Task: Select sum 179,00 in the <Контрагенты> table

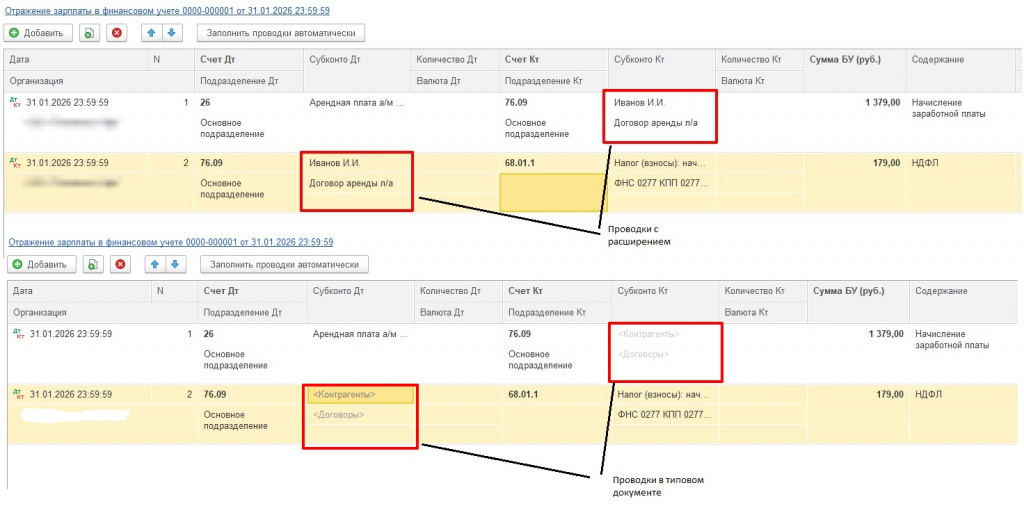Action: tap(890, 394)
